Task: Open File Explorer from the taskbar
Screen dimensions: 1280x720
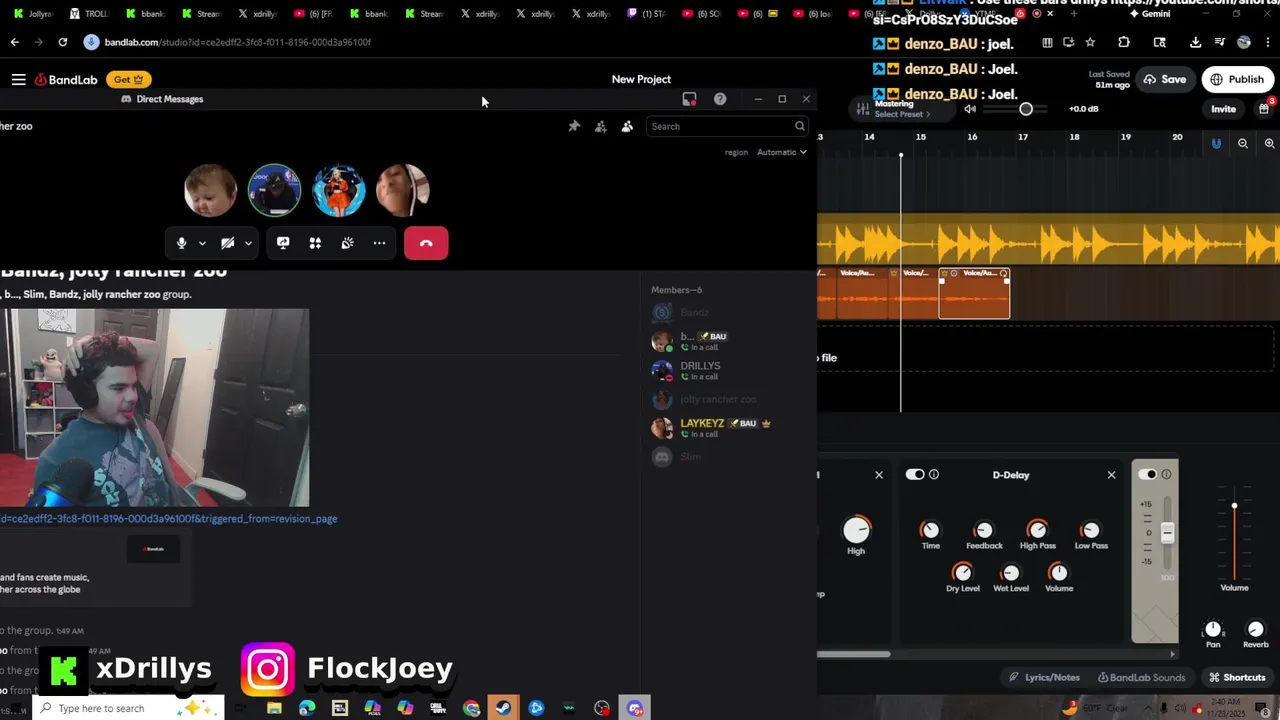Action: point(274,708)
